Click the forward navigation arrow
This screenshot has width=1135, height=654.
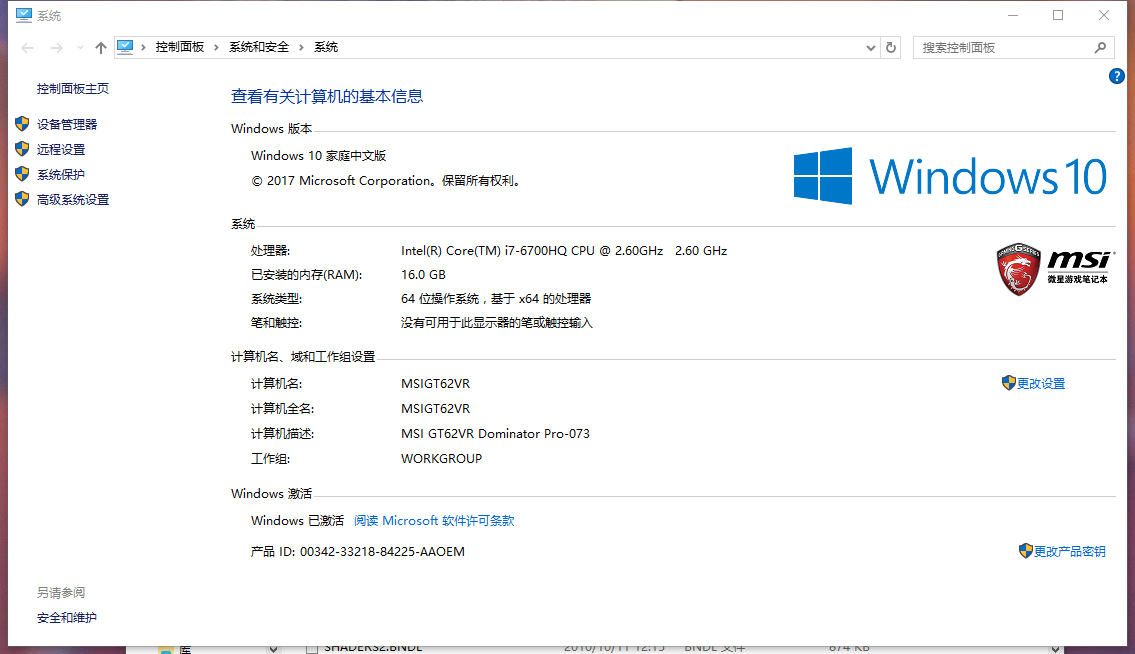(x=56, y=48)
